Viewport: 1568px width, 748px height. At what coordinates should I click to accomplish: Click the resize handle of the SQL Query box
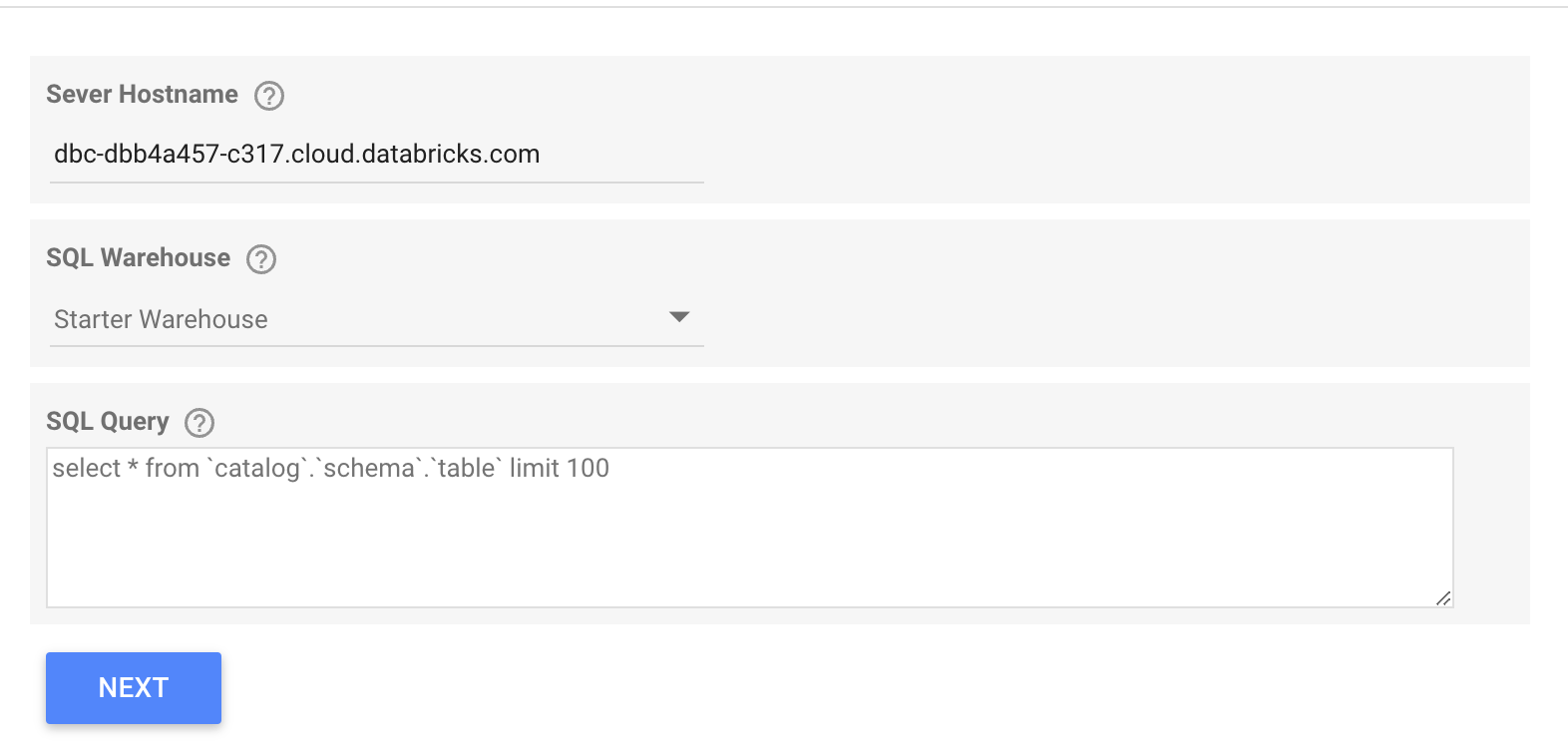(x=1442, y=597)
